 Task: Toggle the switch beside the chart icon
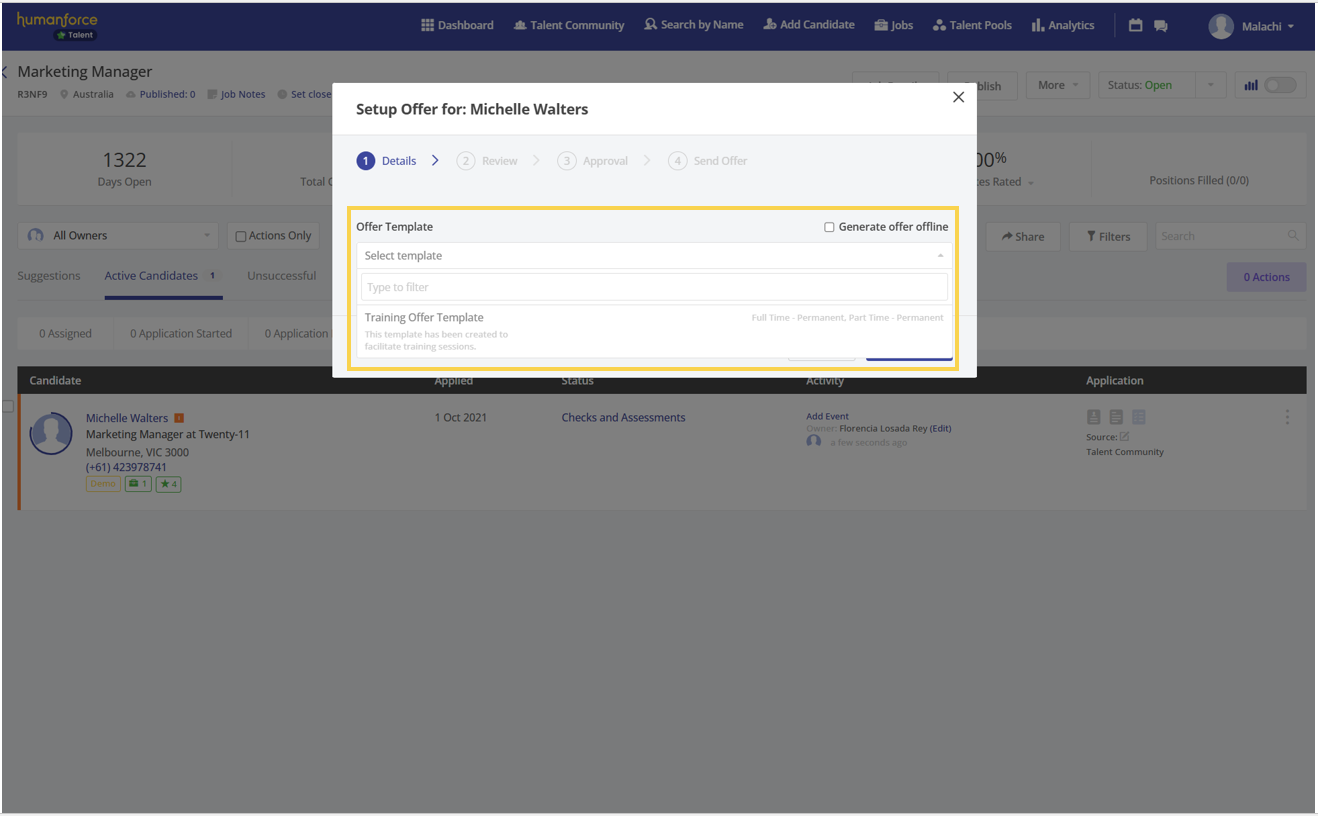click(1280, 86)
